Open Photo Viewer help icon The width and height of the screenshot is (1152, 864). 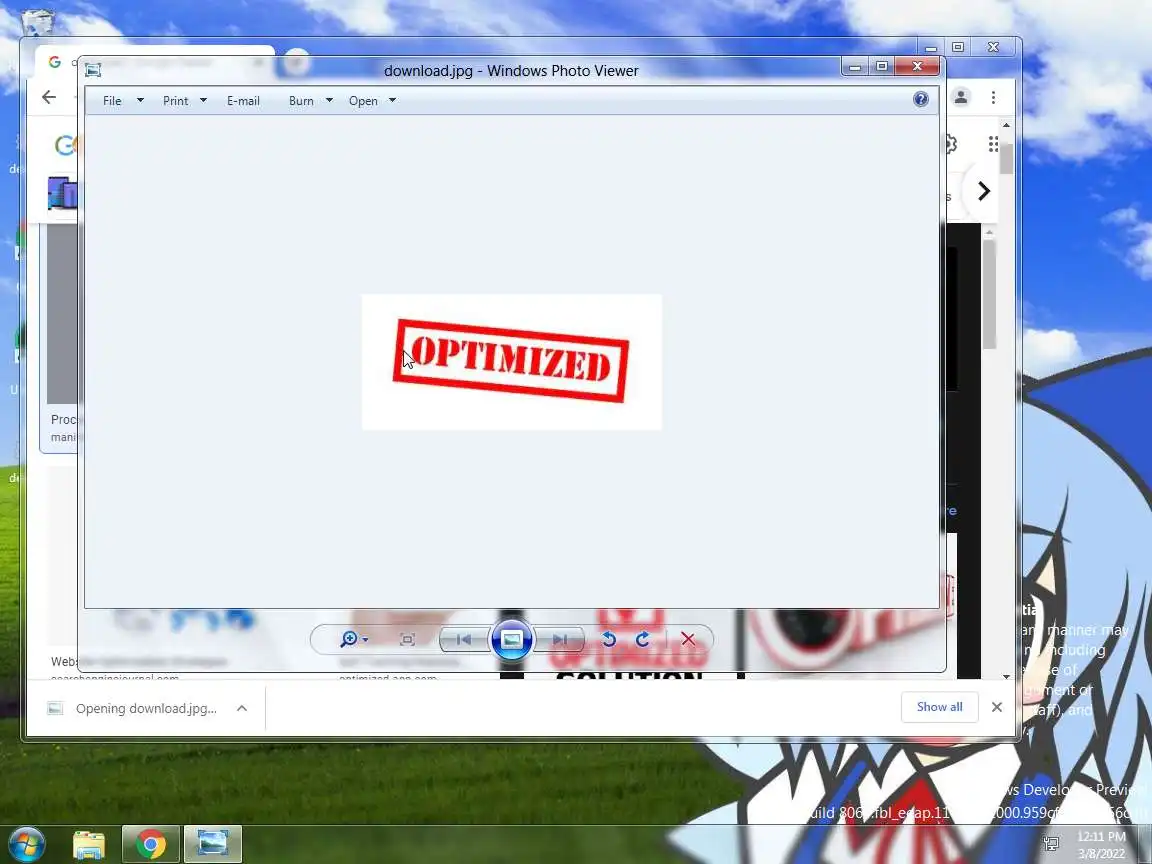coord(921,99)
